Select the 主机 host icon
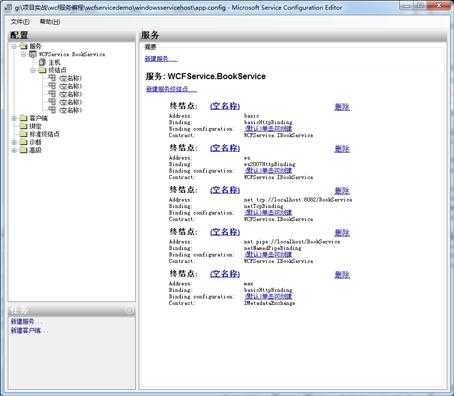454x396 pixels. (42, 62)
